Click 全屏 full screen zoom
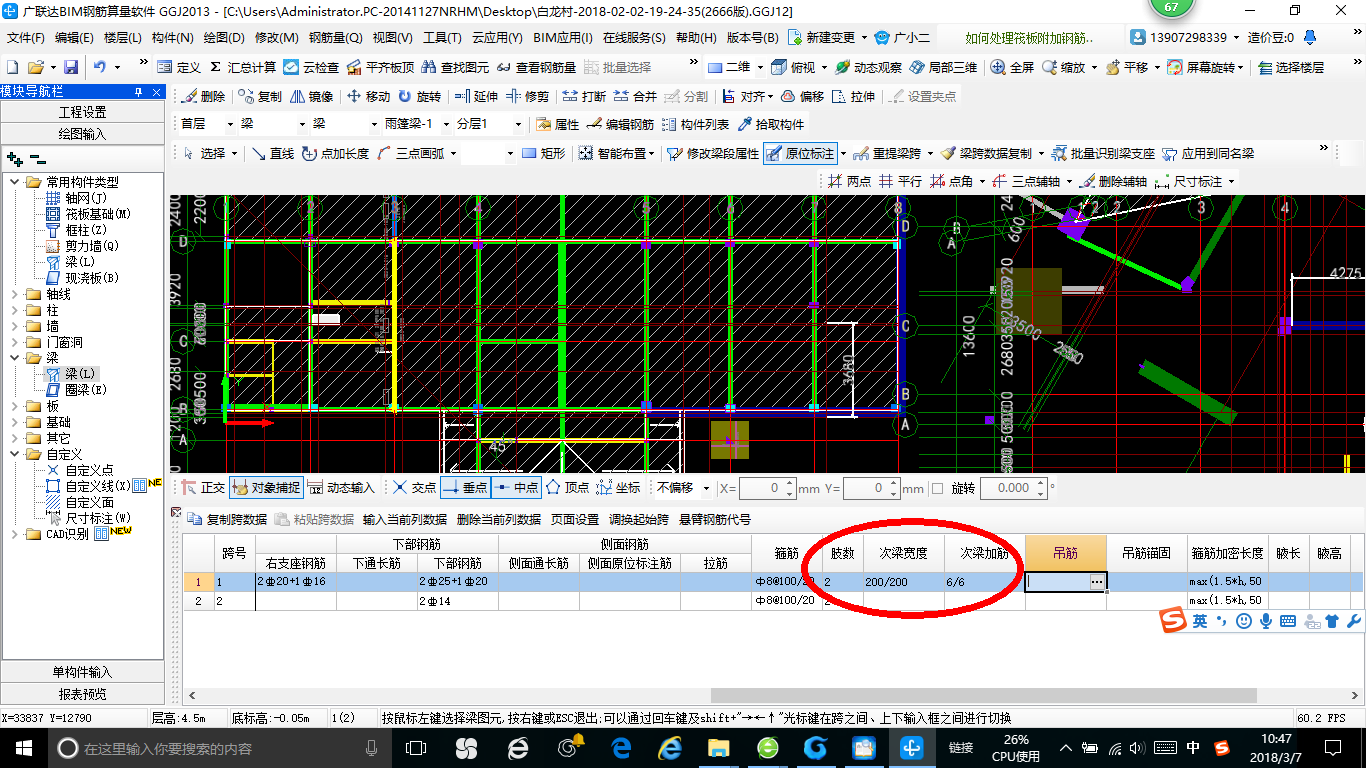1366x768 pixels. [x=1012, y=67]
